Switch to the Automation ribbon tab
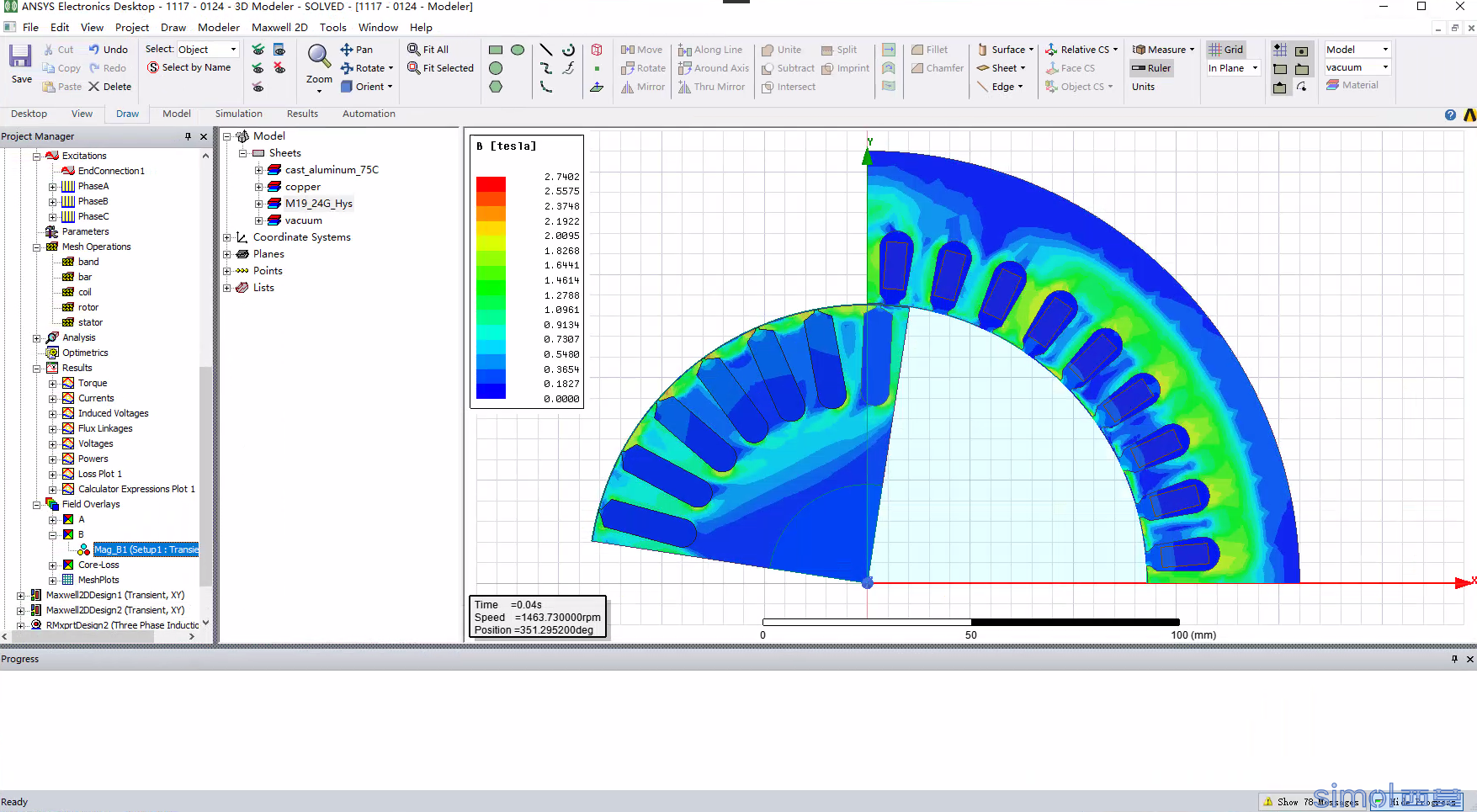This screenshot has height=812, width=1477. click(x=369, y=114)
